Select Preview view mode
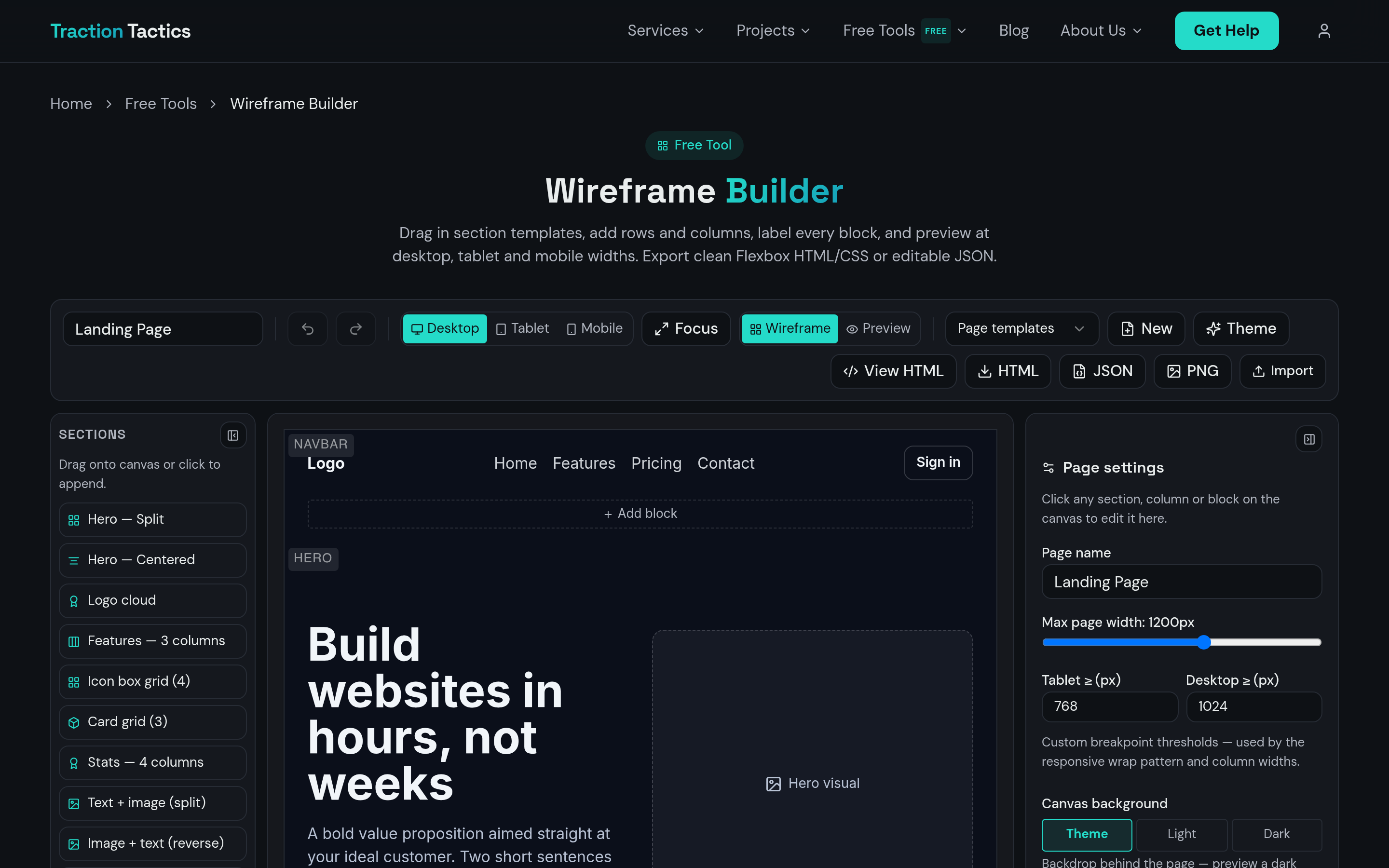The width and height of the screenshot is (1389, 868). (x=878, y=329)
